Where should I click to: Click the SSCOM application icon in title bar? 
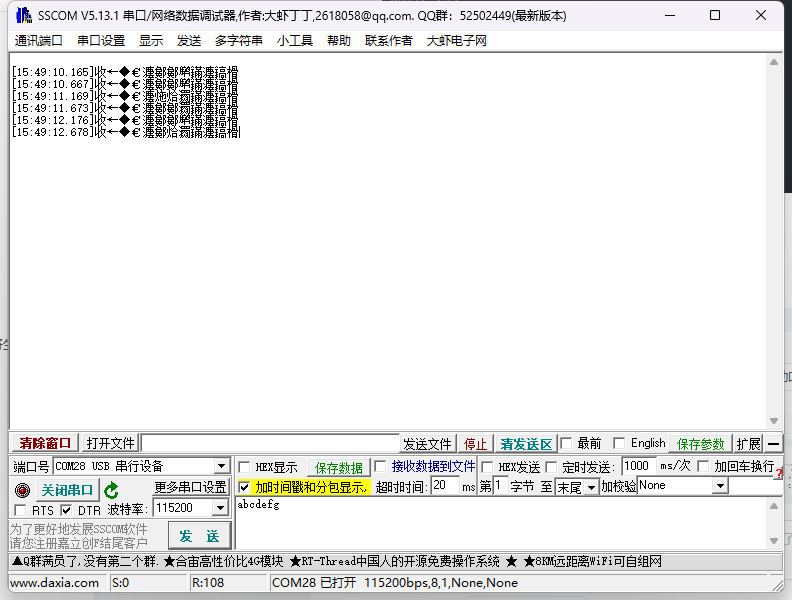[x=23, y=15]
